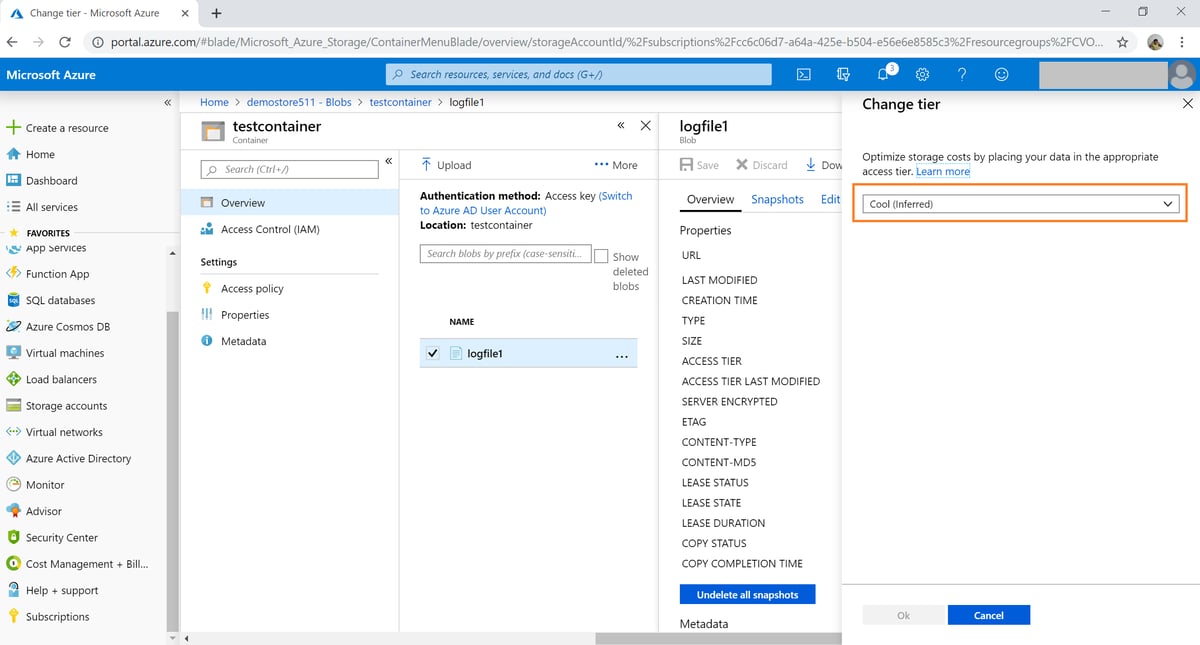1200x645 pixels.
Task: Open Azure Cosmos DB from the sidebar
Action: click(x=68, y=326)
